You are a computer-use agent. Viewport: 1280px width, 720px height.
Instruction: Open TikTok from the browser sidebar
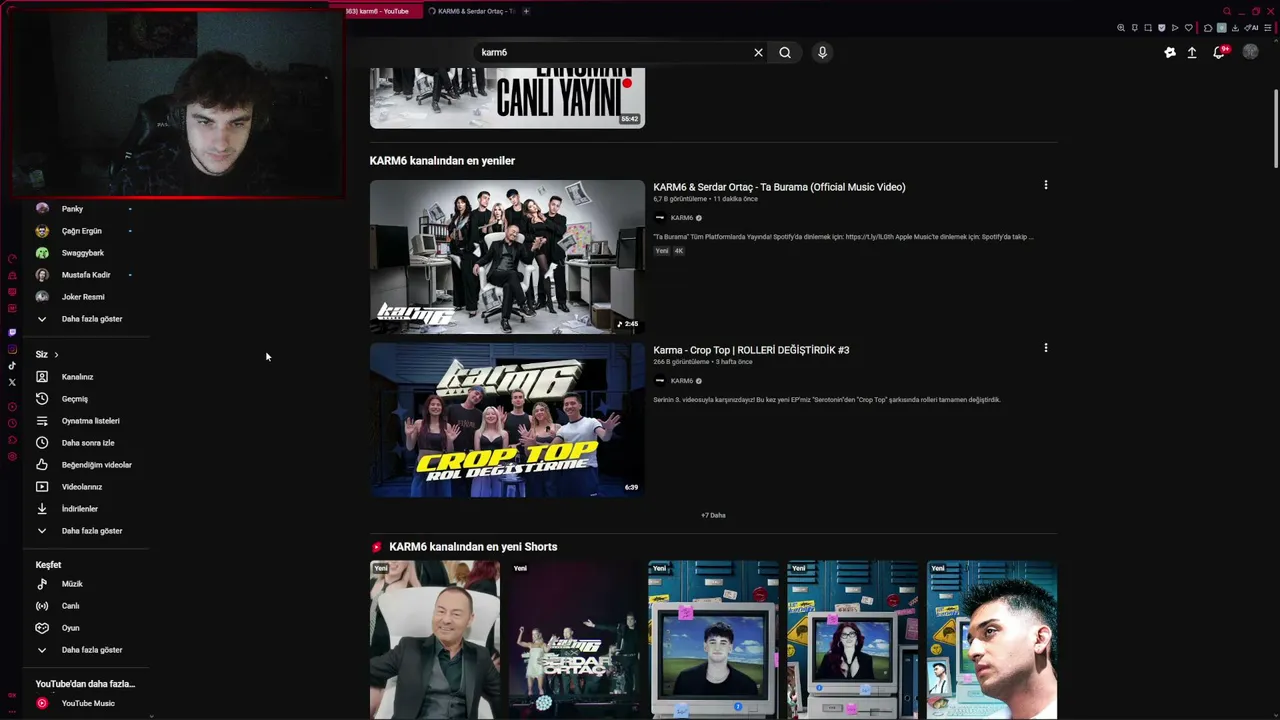point(12,366)
